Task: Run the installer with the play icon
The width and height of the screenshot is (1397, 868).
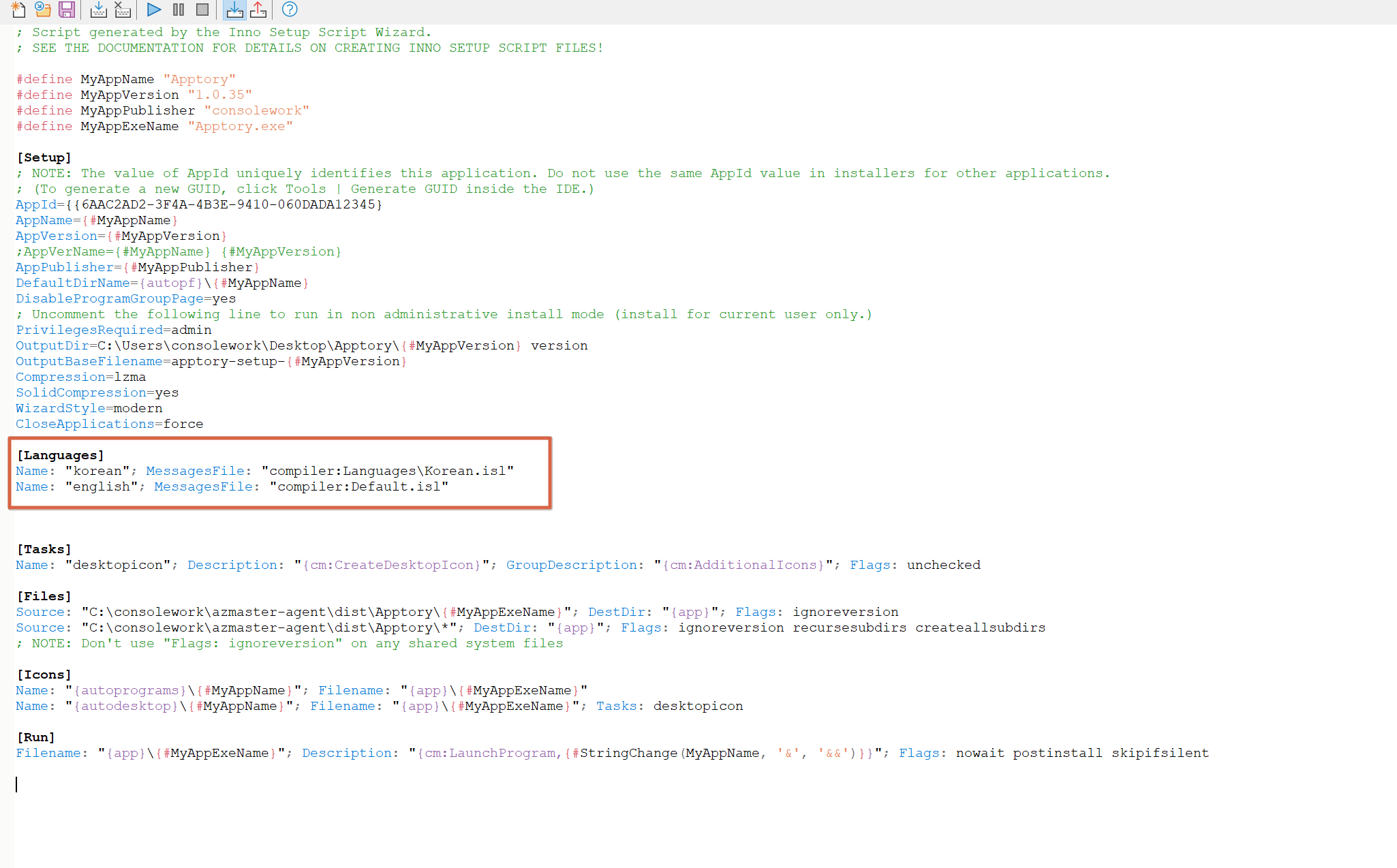Action: click(x=154, y=10)
